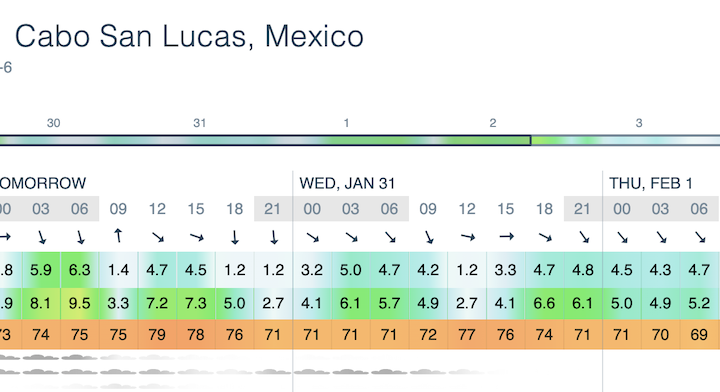Image resolution: width=720 pixels, height=392 pixels.
Task: Open the WED, JAN 31 day header
Action: 347,184
